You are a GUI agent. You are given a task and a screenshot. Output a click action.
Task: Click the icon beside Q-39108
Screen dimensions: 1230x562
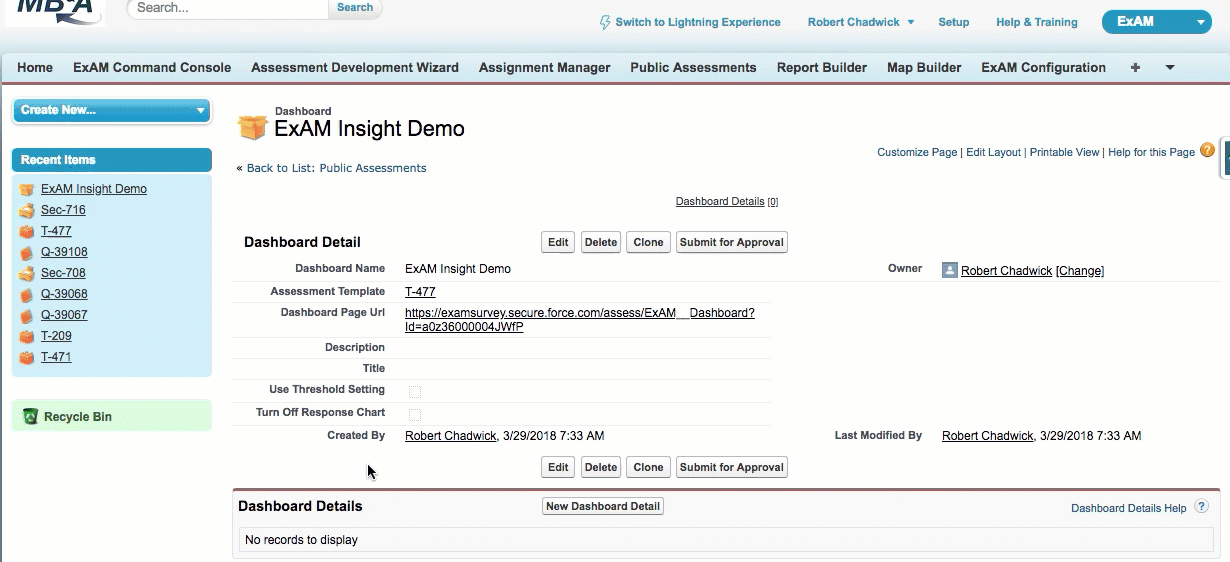point(27,252)
